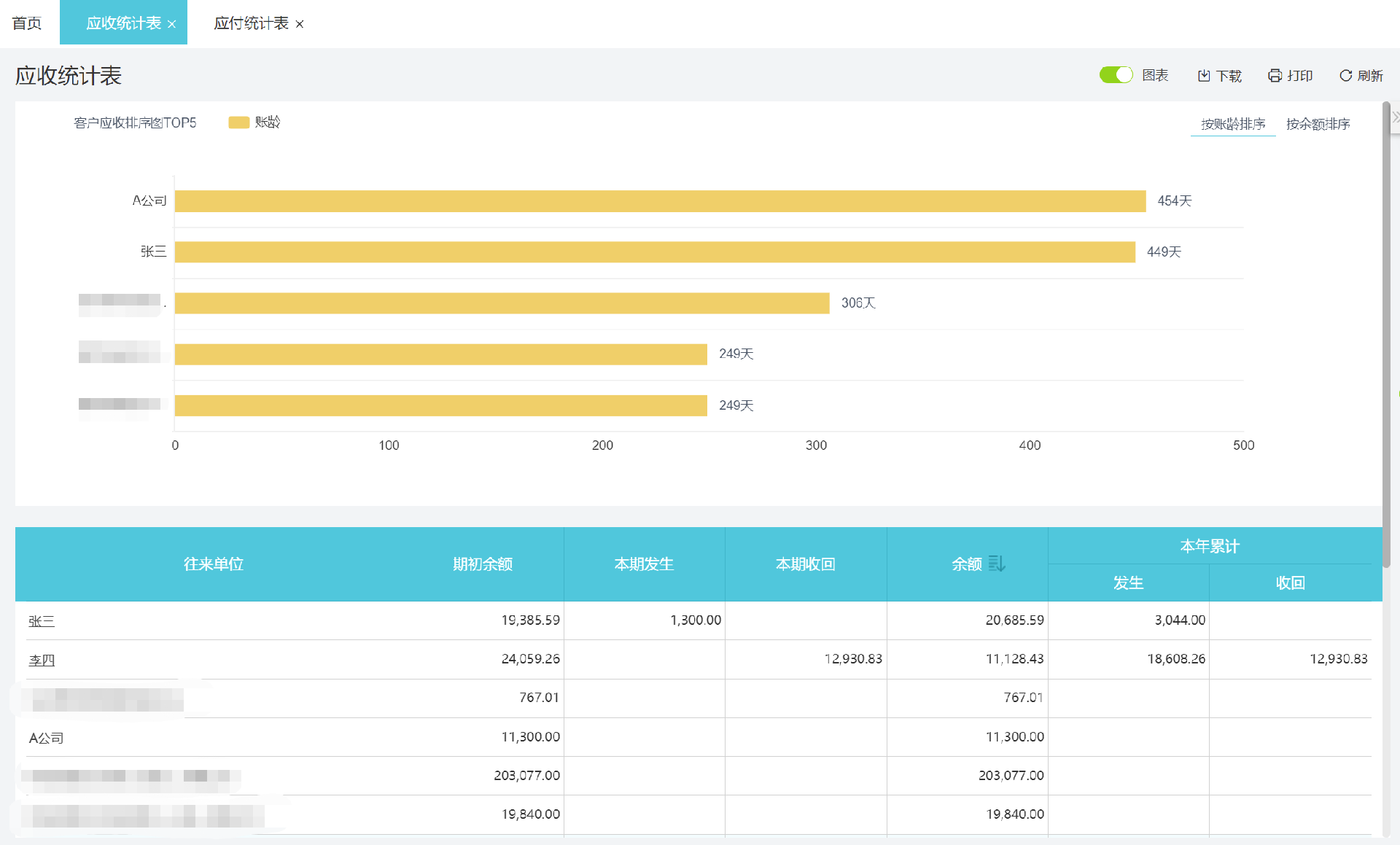Click the A公司 row name in the table
The width and height of the screenshot is (1400, 845).
(x=46, y=738)
